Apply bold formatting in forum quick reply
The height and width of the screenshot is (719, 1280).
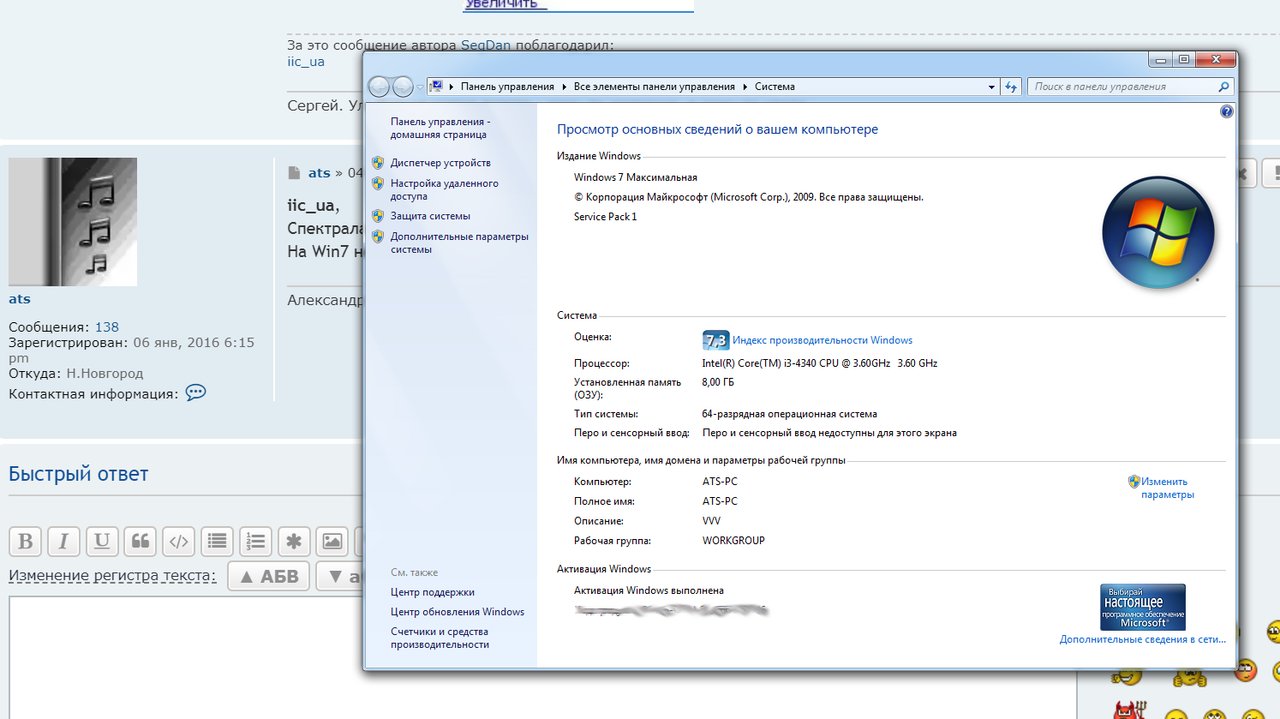pyautogui.click(x=25, y=542)
